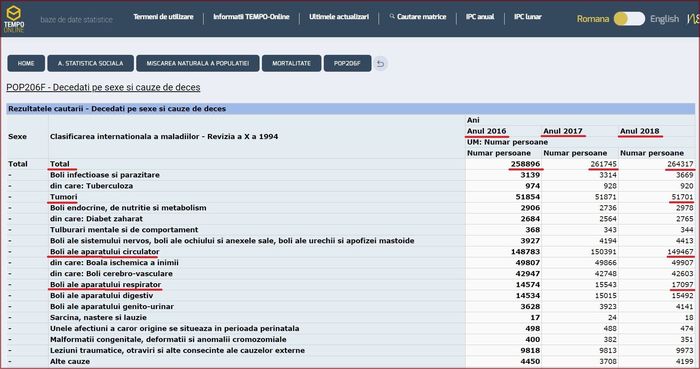
Task: Select IPC anual in top navigation
Action: coord(480,17)
